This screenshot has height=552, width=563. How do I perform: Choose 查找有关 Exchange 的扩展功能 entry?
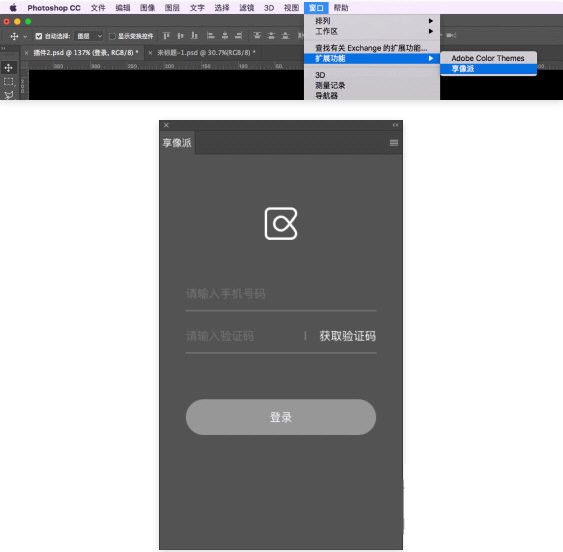pyautogui.click(x=372, y=48)
